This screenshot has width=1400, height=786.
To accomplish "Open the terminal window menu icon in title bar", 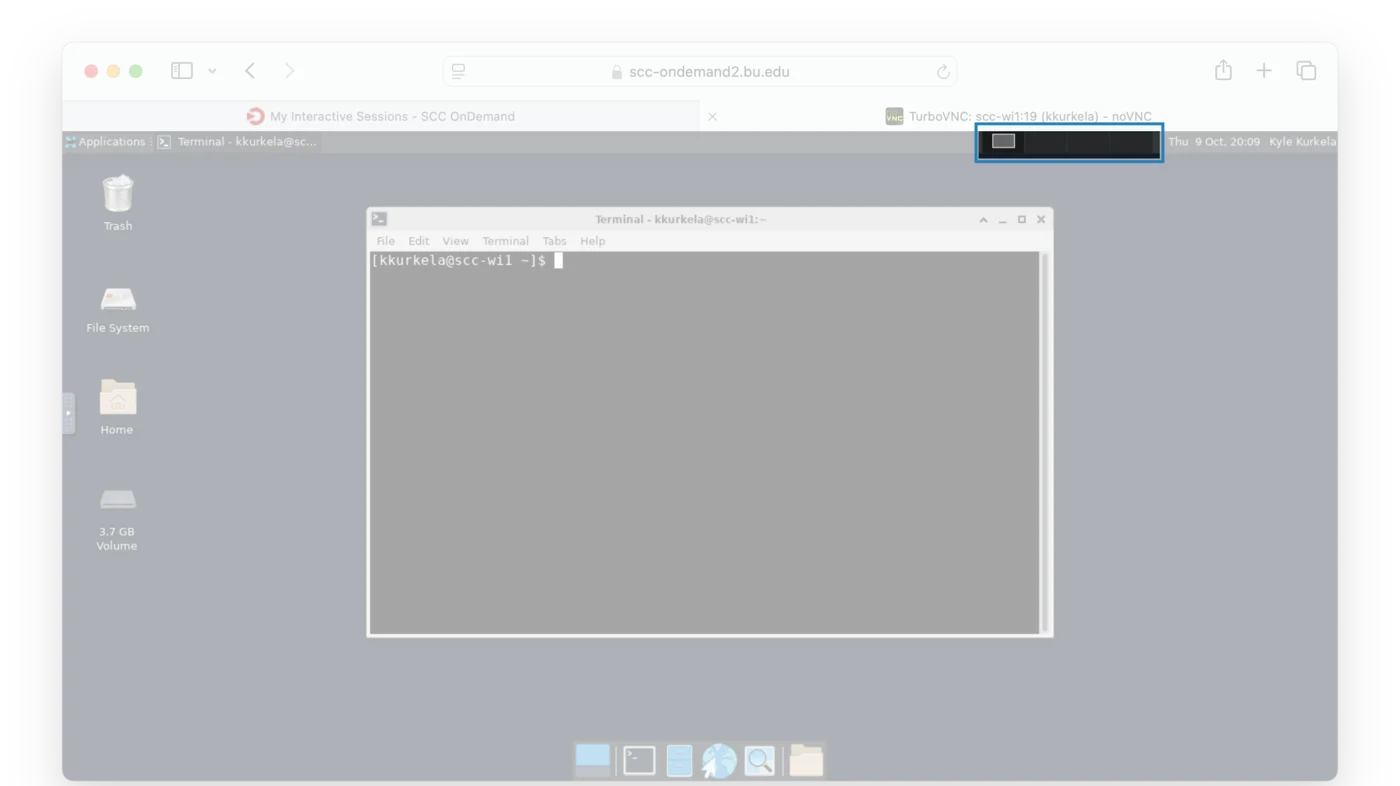I will [379, 219].
